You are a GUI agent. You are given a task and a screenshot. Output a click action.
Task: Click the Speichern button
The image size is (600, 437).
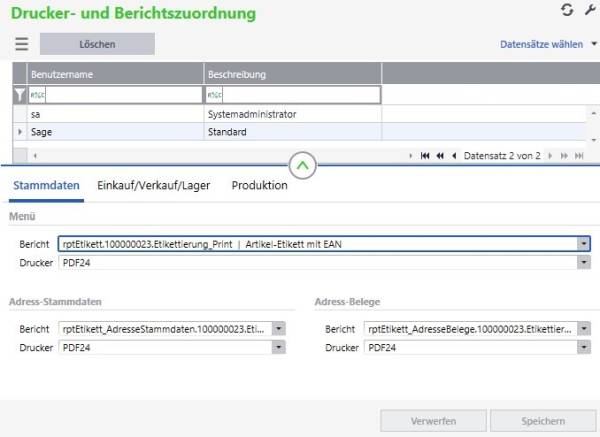pyautogui.click(x=543, y=421)
